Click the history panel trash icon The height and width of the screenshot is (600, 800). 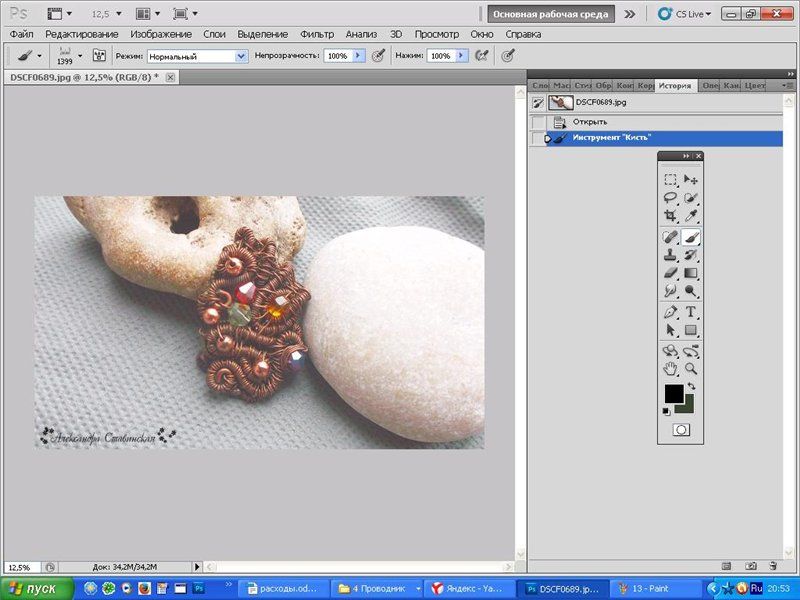click(x=773, y=566)
